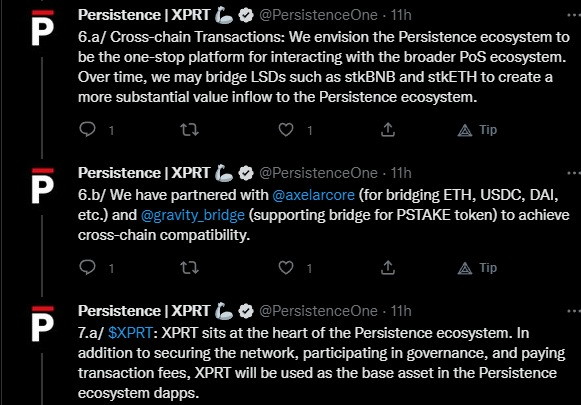Image resolution: width=581 pixels, height=405 pixels.
Task: Open more options menu for the 6.b tweet
Action: (x=574, y=173)
